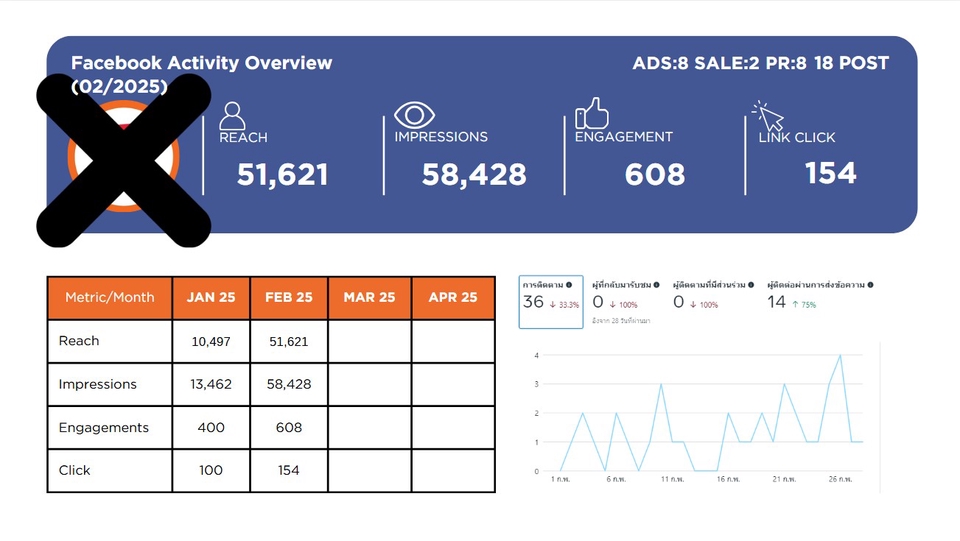This screenshot has width=960, height=541.
Task: Click the 51,621 cell in the FEB 25 column
Action: tap(288, 341)
